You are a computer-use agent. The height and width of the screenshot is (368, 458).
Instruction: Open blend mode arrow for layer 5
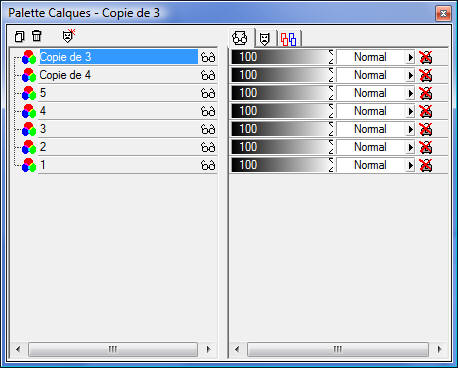tap(410, 94)
